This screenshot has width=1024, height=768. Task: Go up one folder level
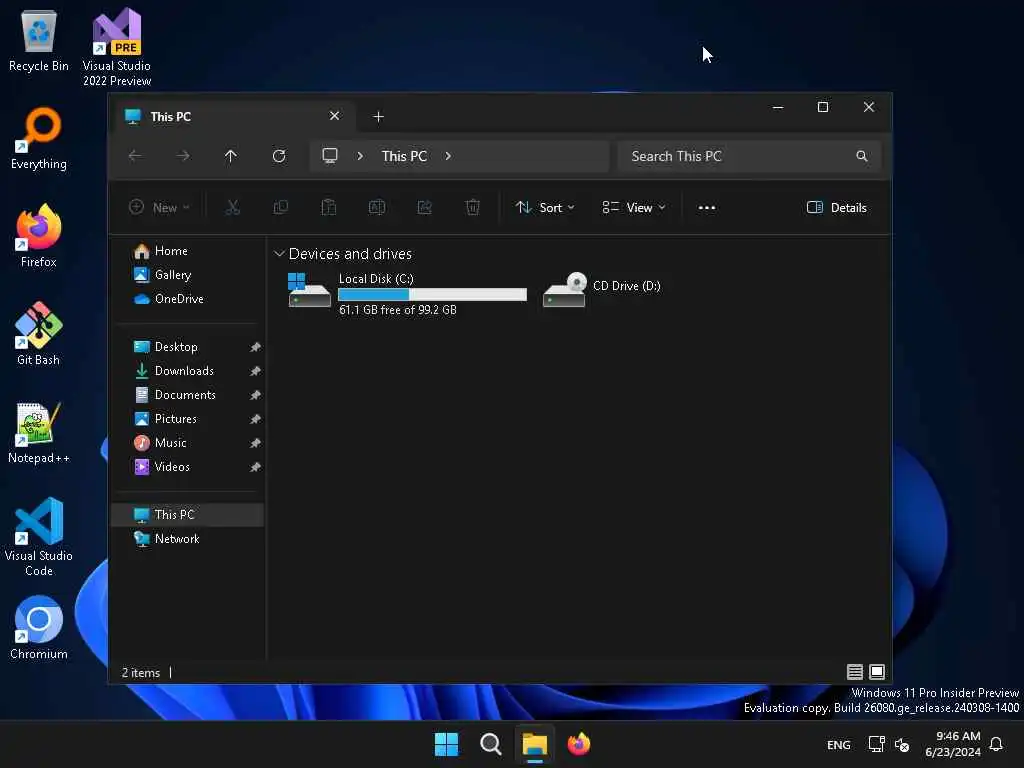(231, 156)
